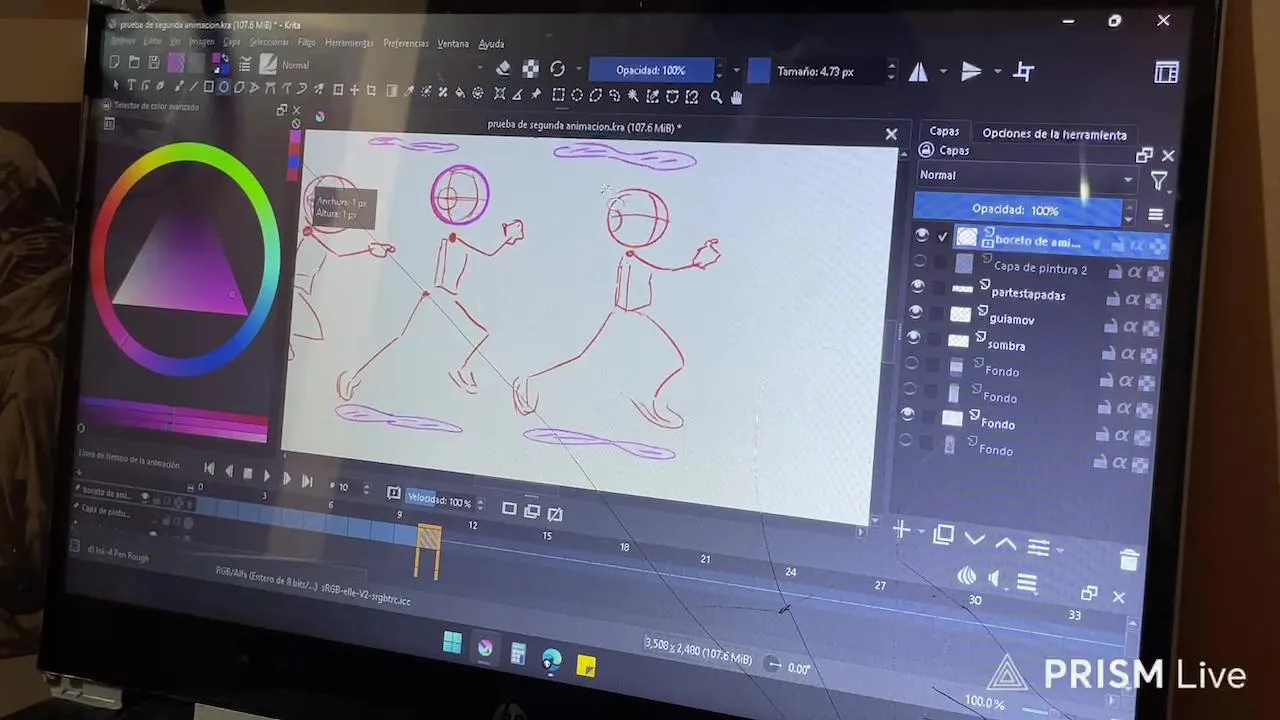The height and width of the screenshot is (720, 1280).
Task: Toggle inherit alpha on sombra layer
Action: tap(1129, 353)
